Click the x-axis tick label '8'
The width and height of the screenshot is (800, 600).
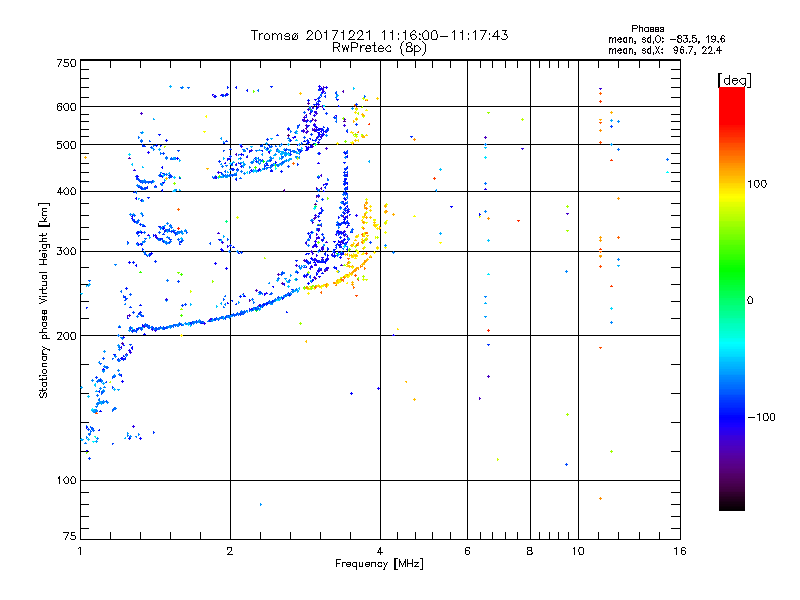[x=530, y=551]
